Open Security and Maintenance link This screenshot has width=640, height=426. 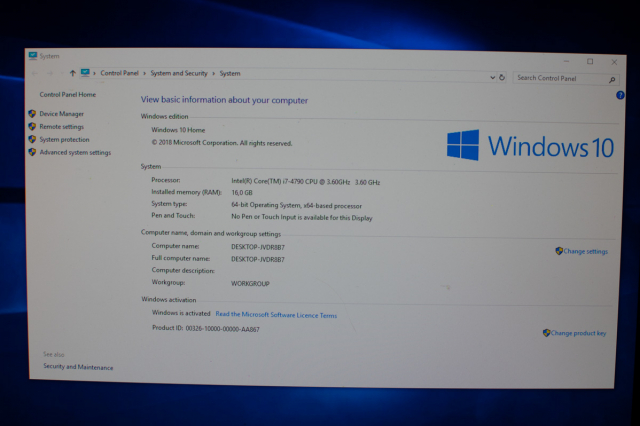click(78, 367)
